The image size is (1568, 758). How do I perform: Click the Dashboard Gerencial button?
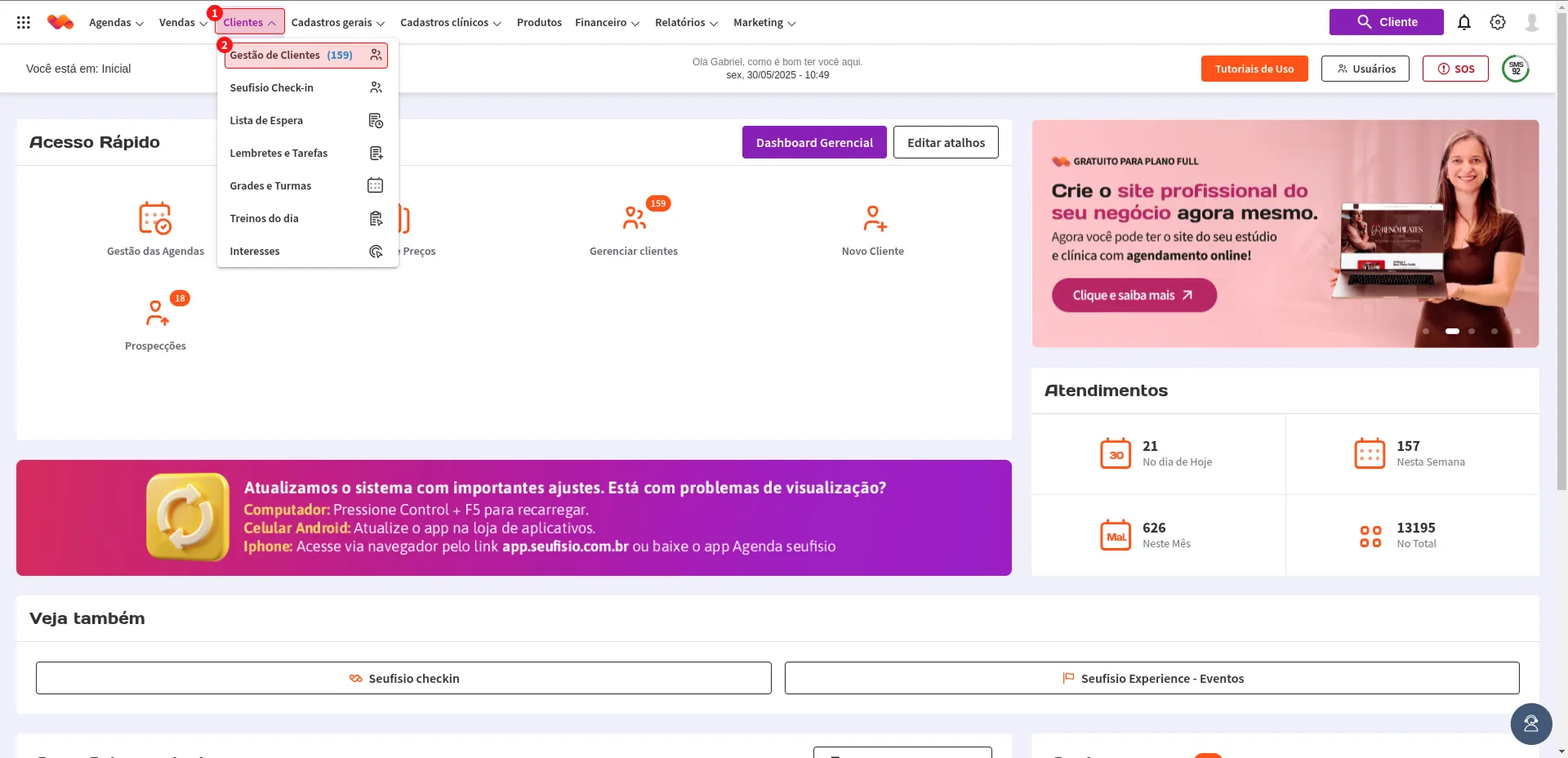(813, 143)
